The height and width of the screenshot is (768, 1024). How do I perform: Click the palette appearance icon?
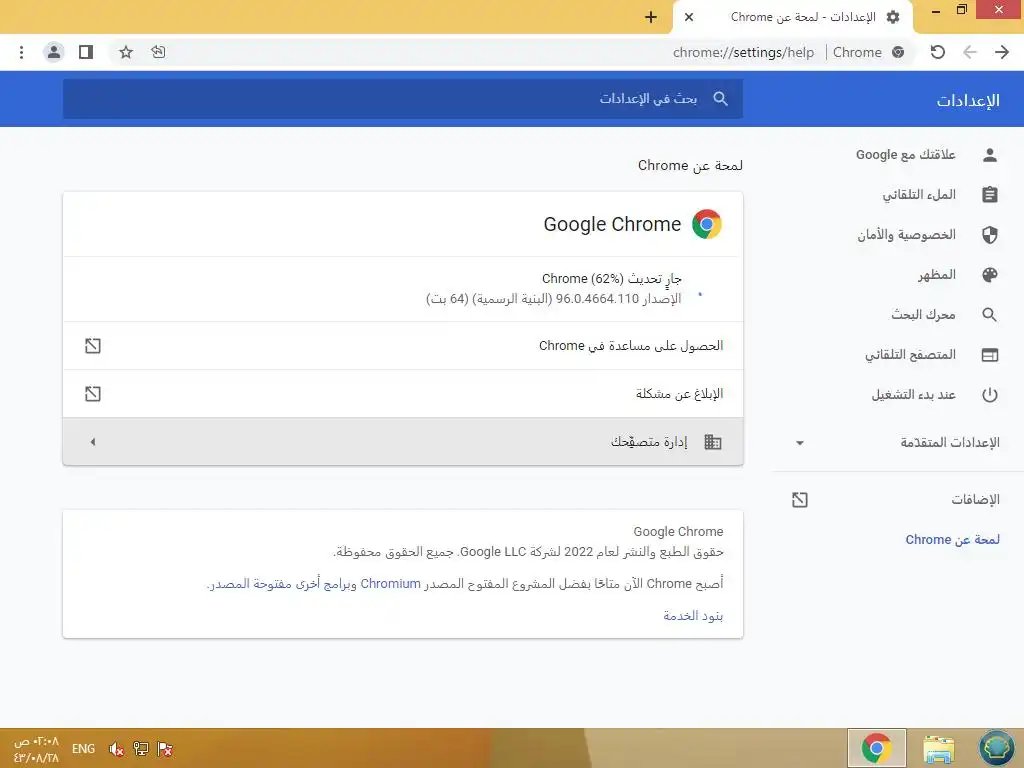pyautogui.click(x=990, y=274)
